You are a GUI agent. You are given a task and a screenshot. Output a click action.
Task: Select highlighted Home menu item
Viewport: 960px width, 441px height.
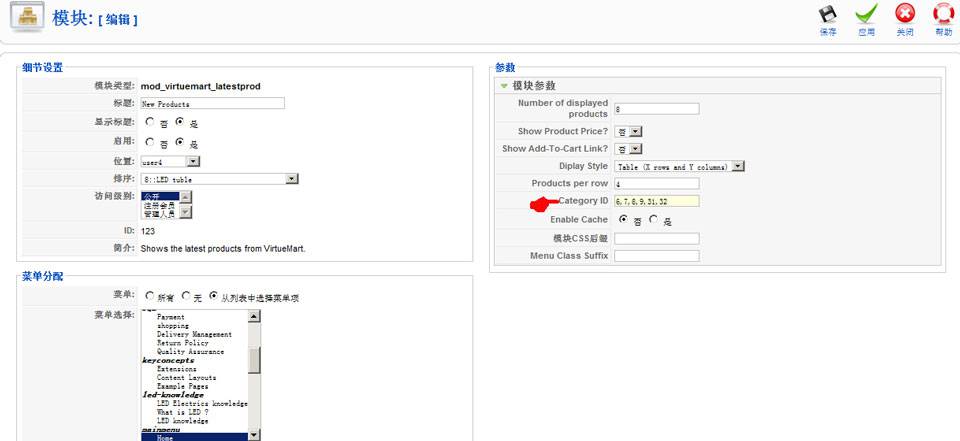[x=165, y=437]
